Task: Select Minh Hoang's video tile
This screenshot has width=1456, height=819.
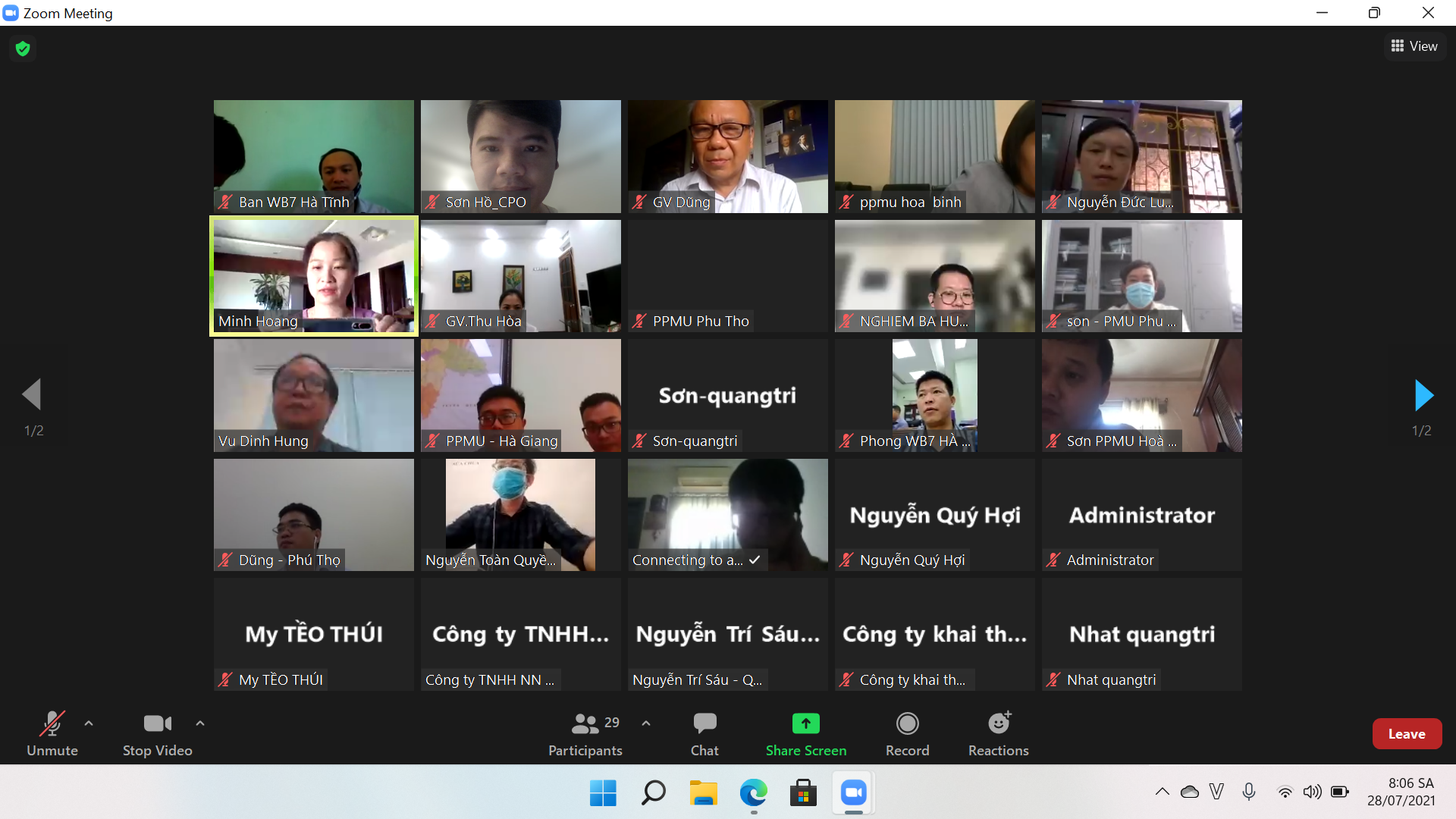Action: point(314,276)
